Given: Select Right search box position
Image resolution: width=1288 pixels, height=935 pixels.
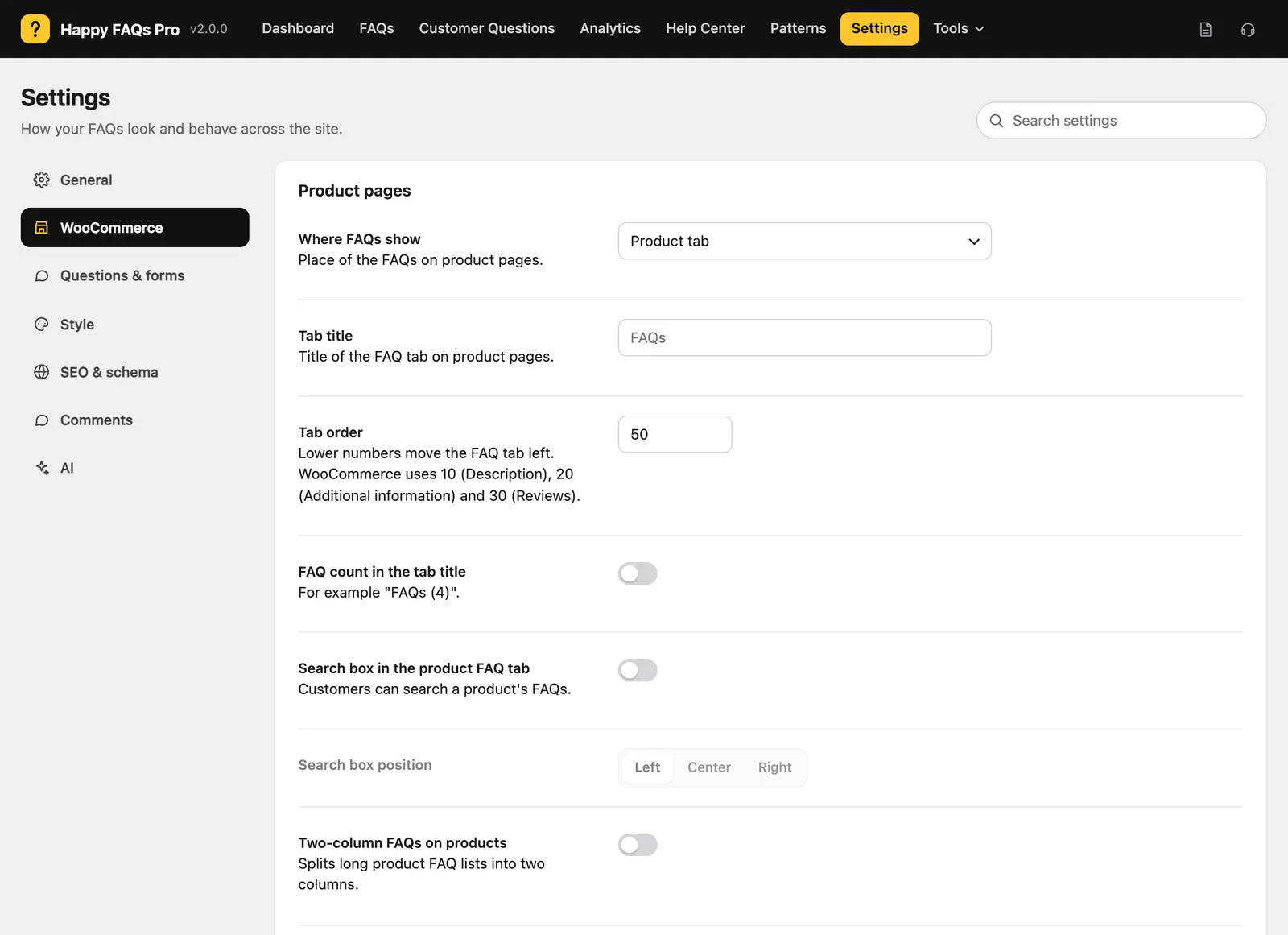Looking at the screenshot, I should pos(774,767).
